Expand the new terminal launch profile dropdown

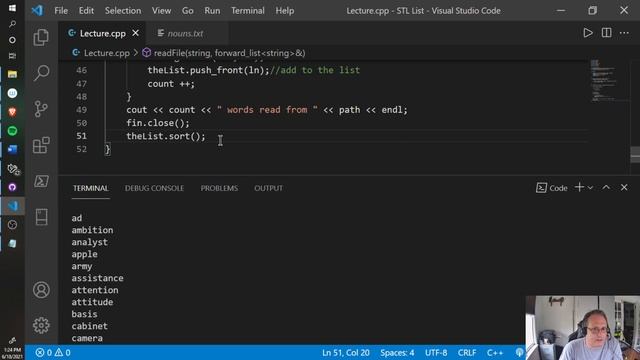[x=590, y=188]
